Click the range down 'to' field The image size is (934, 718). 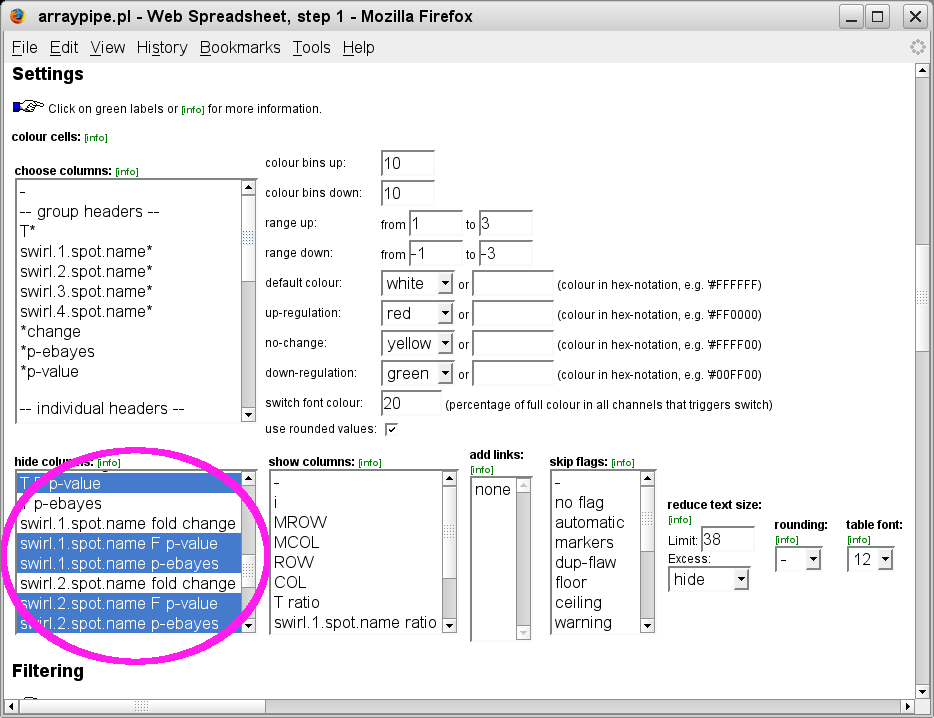(x=506, y=253)
